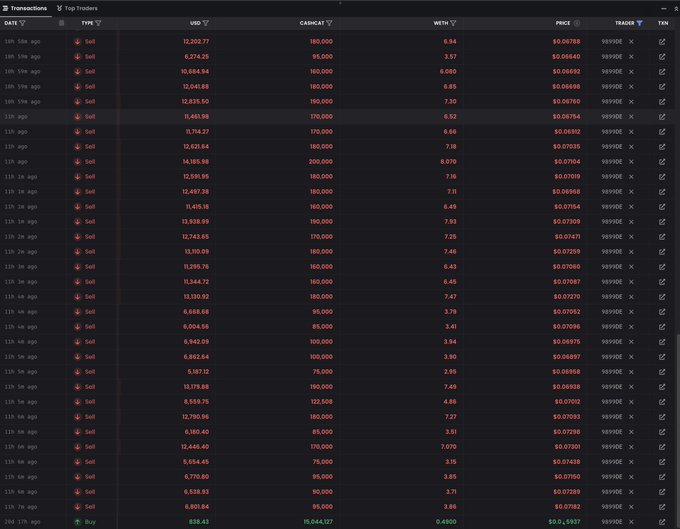Clear trader filter X on the 6,180.40 row
Image resolution: width=680 pixels, height=529 pixels.
(x=631, y=432)
